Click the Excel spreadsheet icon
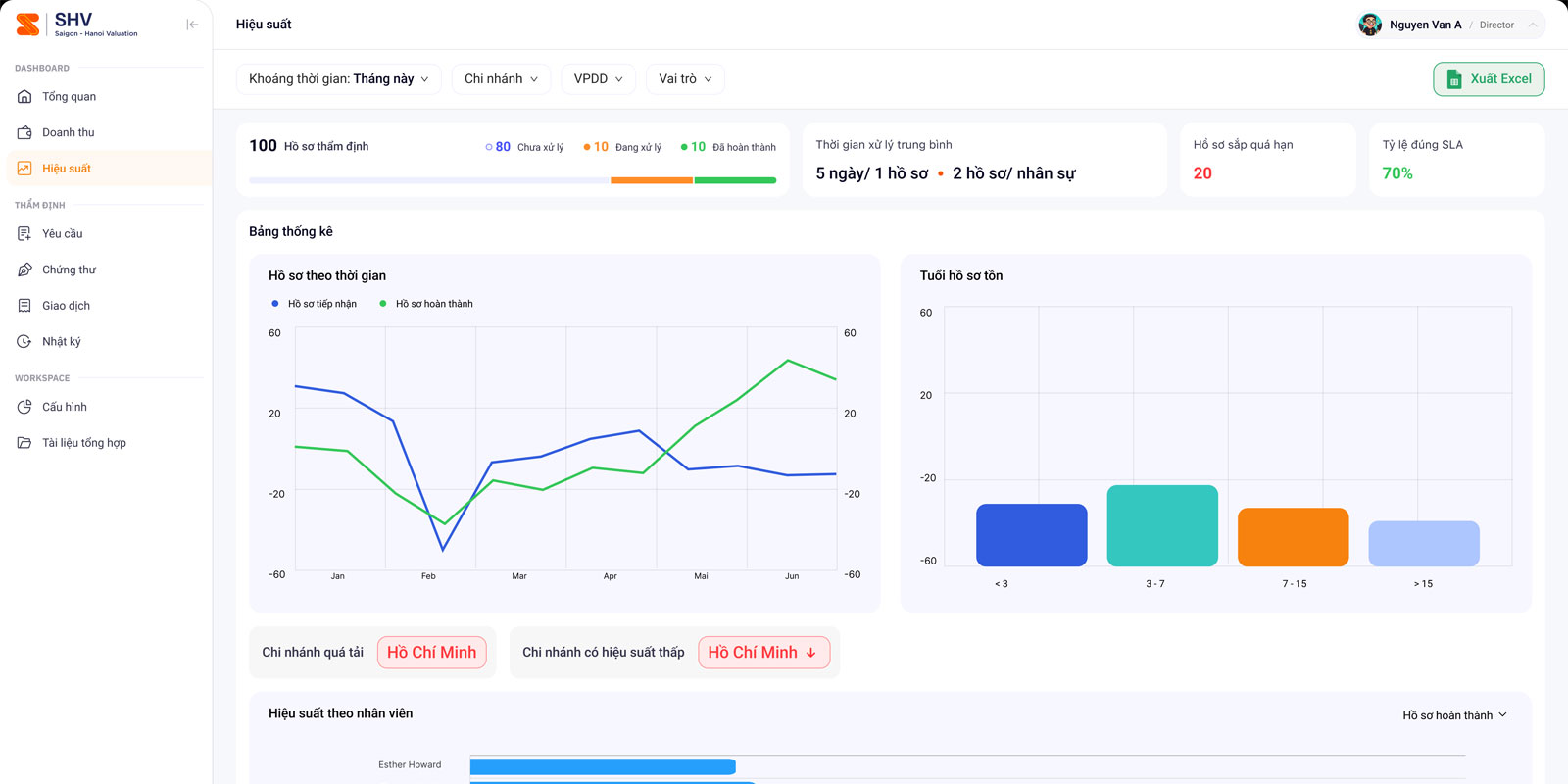Image resolution: width=1568 pixels, height=784 pixels. tap(1454, 79)
